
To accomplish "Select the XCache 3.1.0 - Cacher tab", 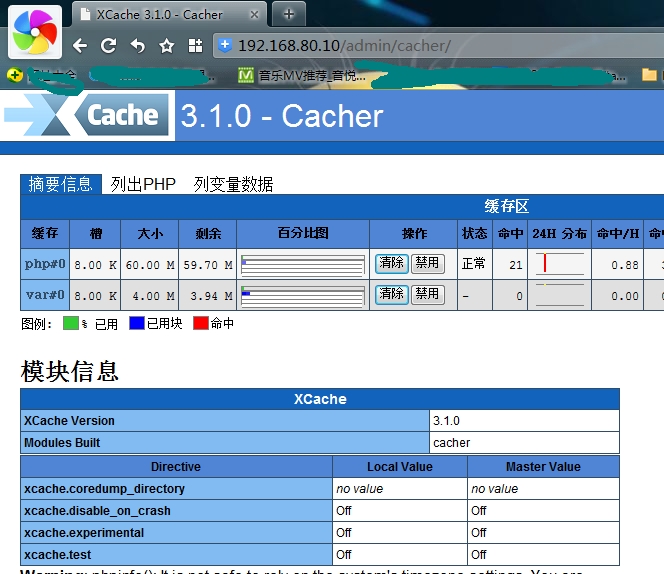I will [x=169, y=14].
